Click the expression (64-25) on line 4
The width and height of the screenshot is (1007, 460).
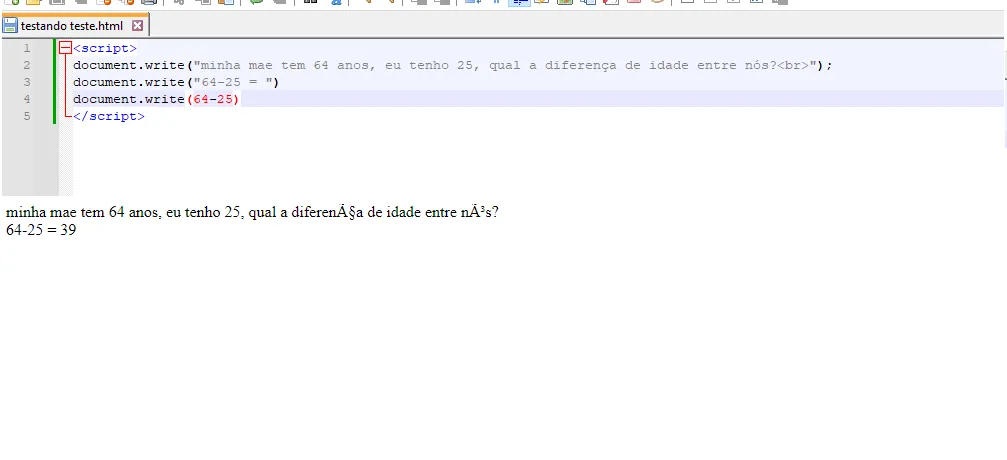pyautogui.click(x=213, y=99)
